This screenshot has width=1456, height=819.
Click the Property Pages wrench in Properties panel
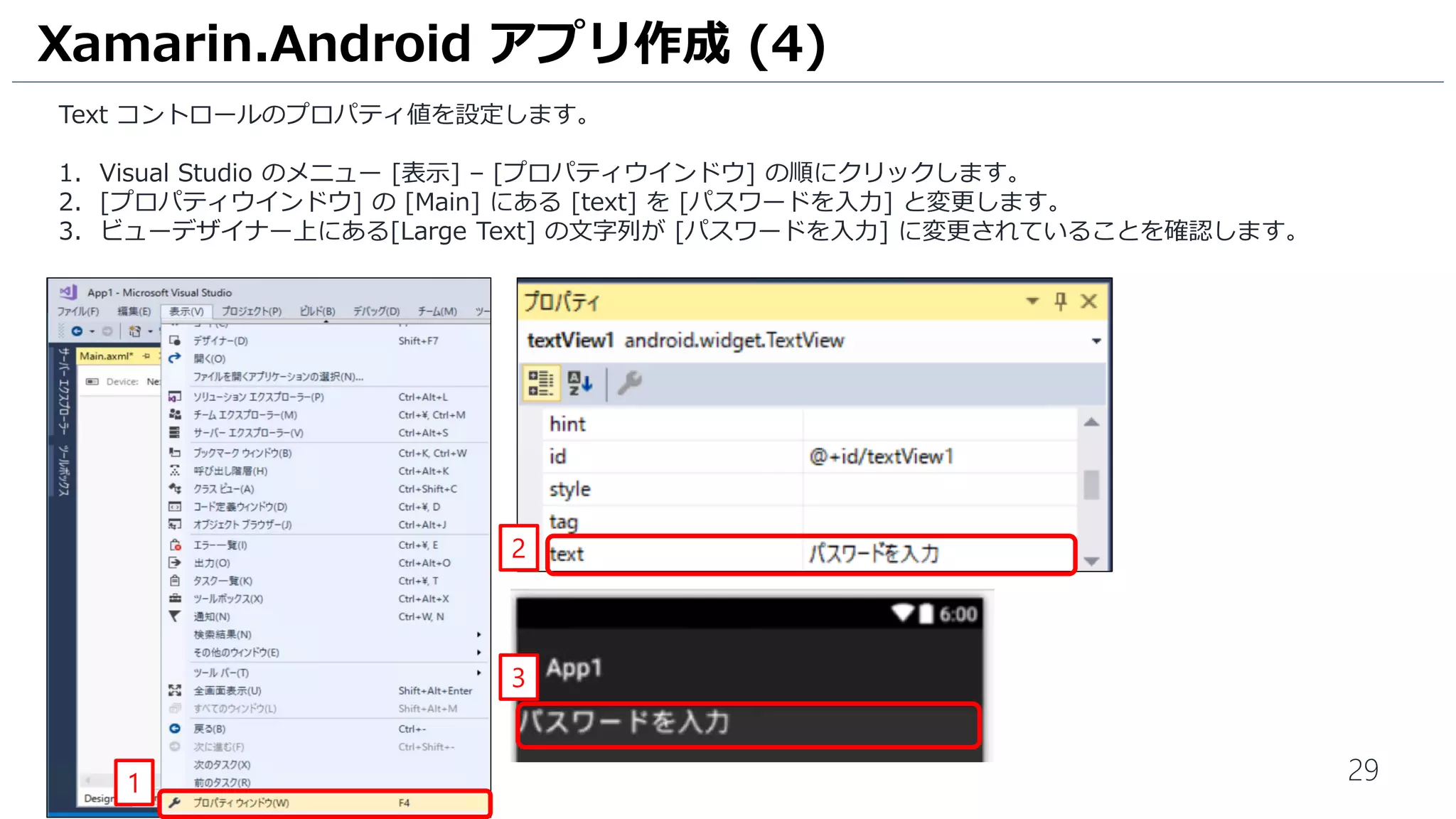click(629, 383)
